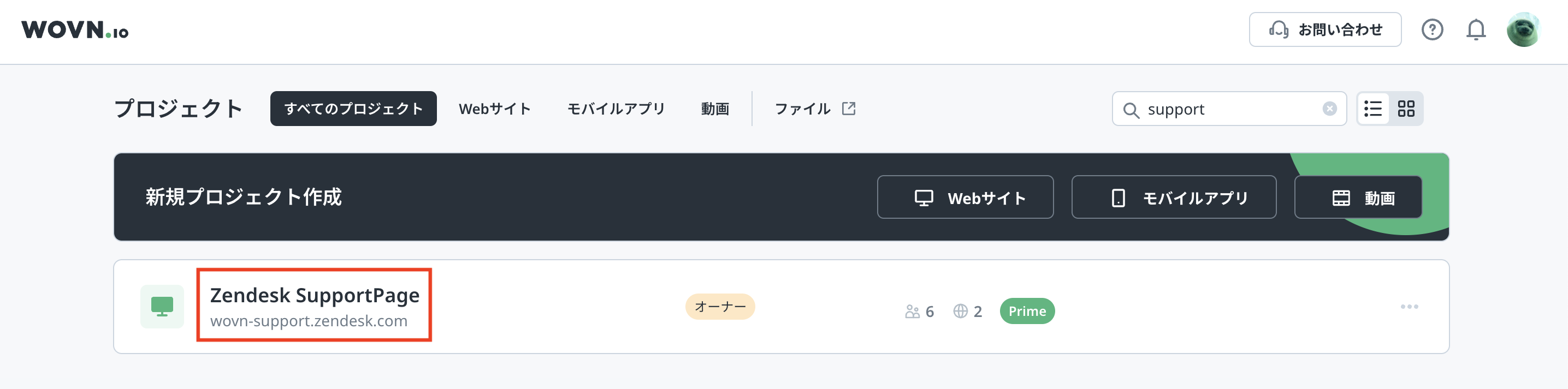Open the notifications bell
Screen dimensions: 1568x389
click(1476, 29)
